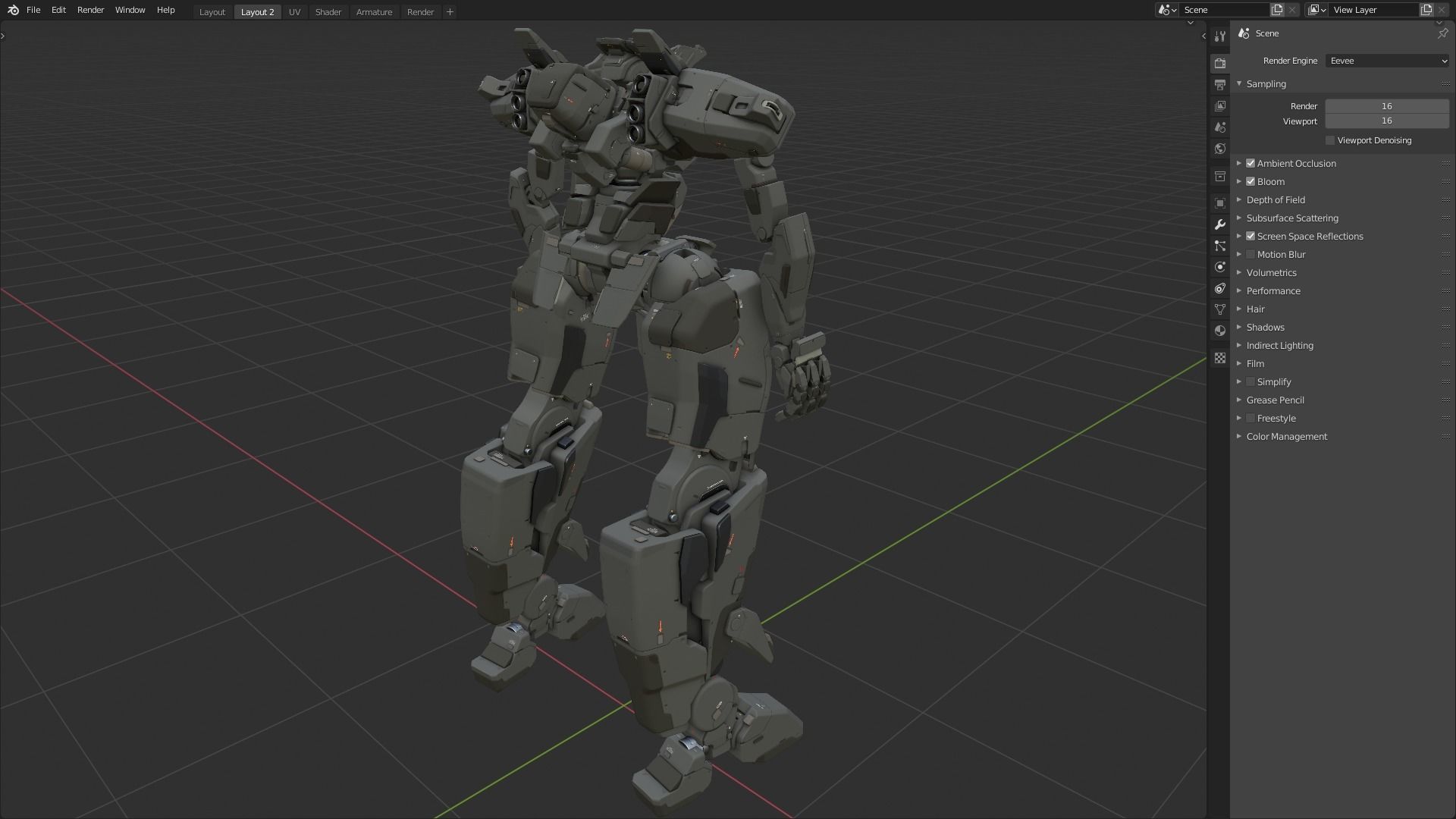
Task: Click the New View Layer icon
Action: pos(1426,10)
